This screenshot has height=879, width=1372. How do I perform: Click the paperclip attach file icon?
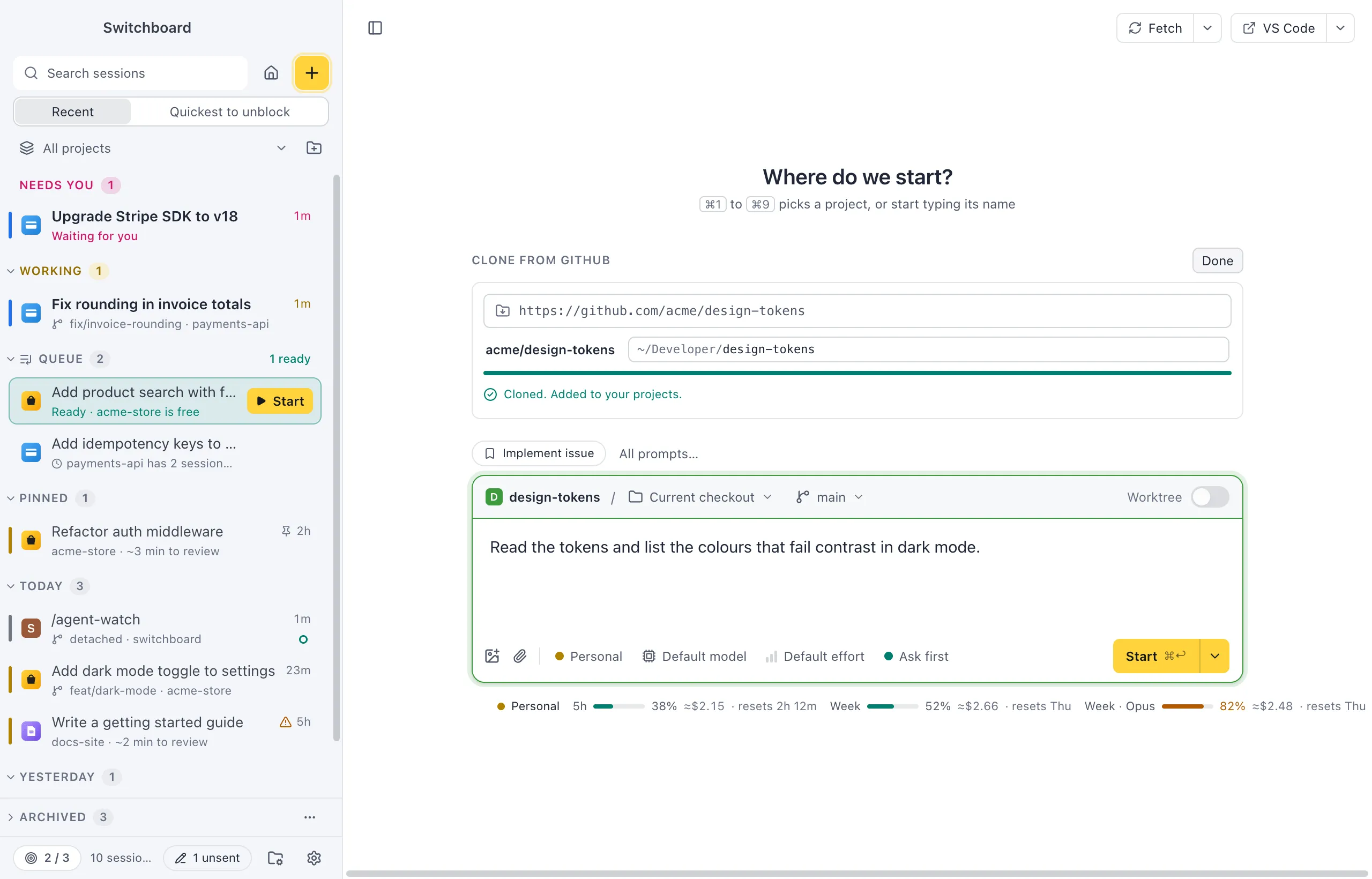[519, 656]
